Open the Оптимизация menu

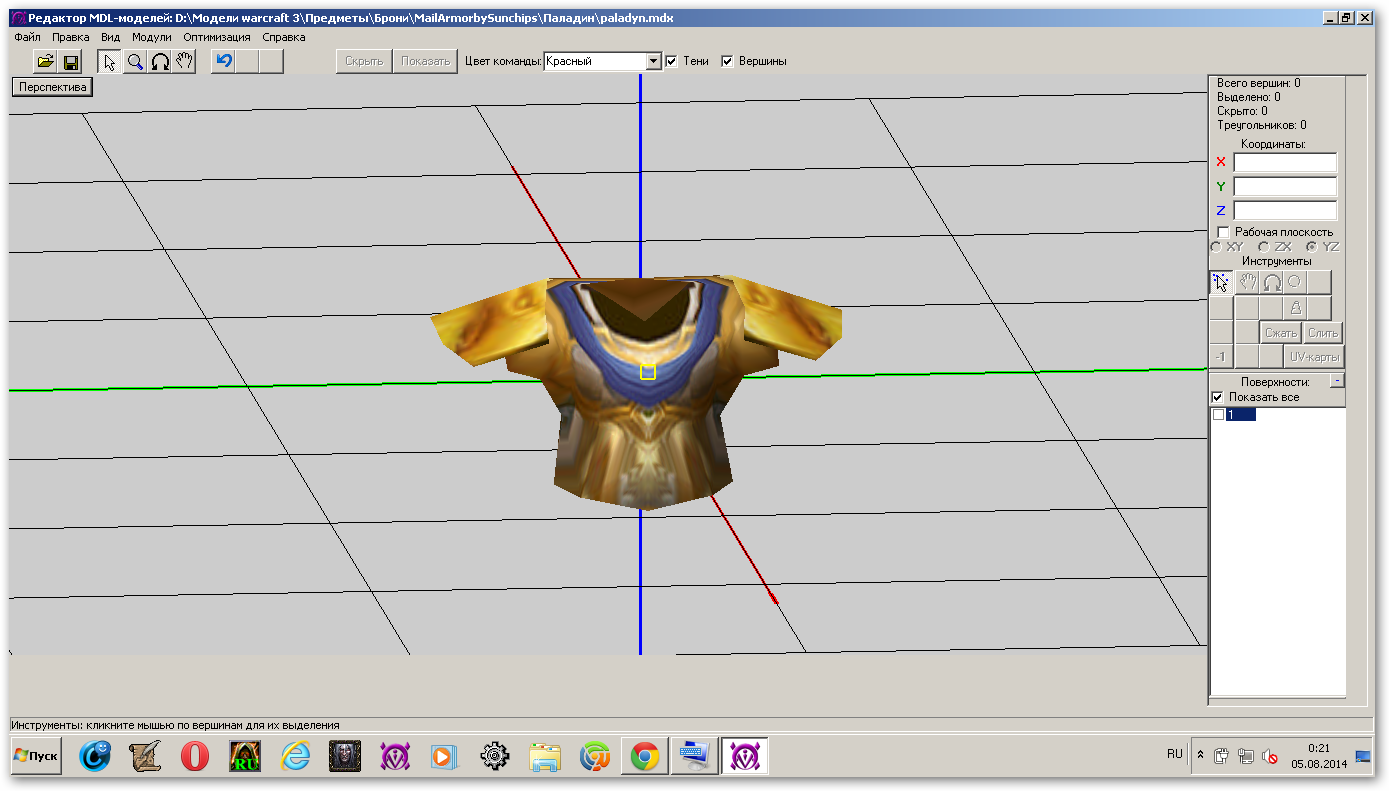(x=217, y=37)
